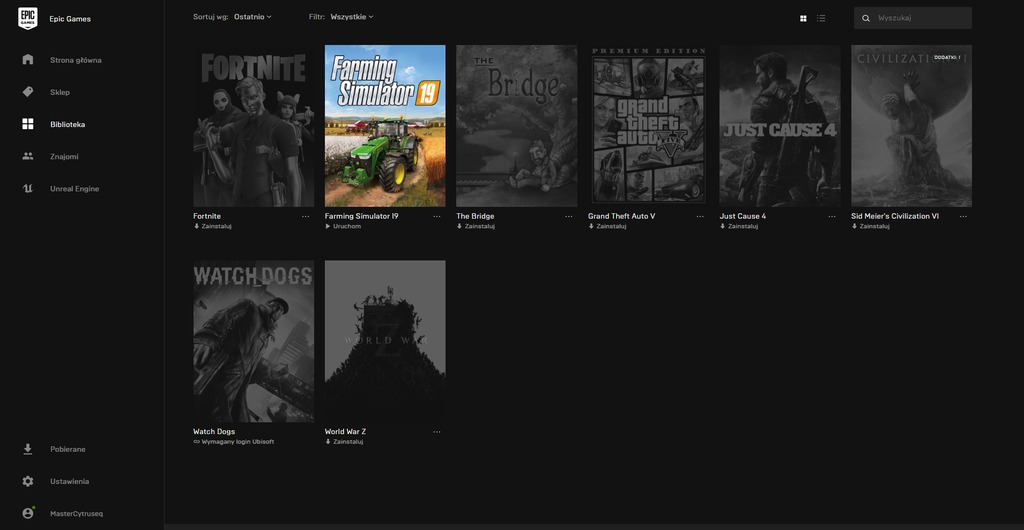
Task: Click the Epic Games logo icon
Action: [x=27, y=18]
